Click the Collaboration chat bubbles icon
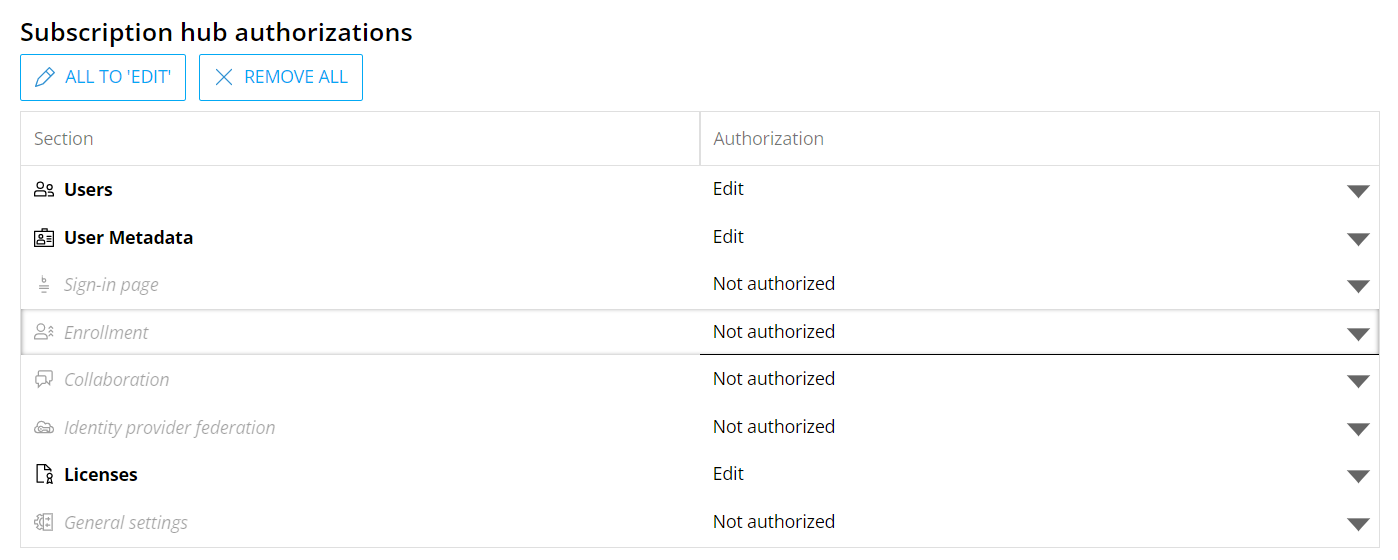 tap(44, 380)
